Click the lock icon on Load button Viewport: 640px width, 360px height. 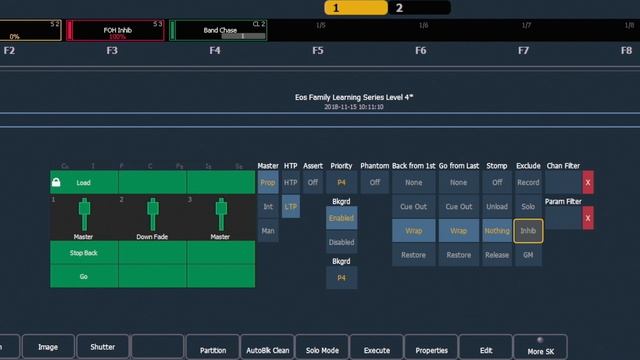tap(56, 182)
